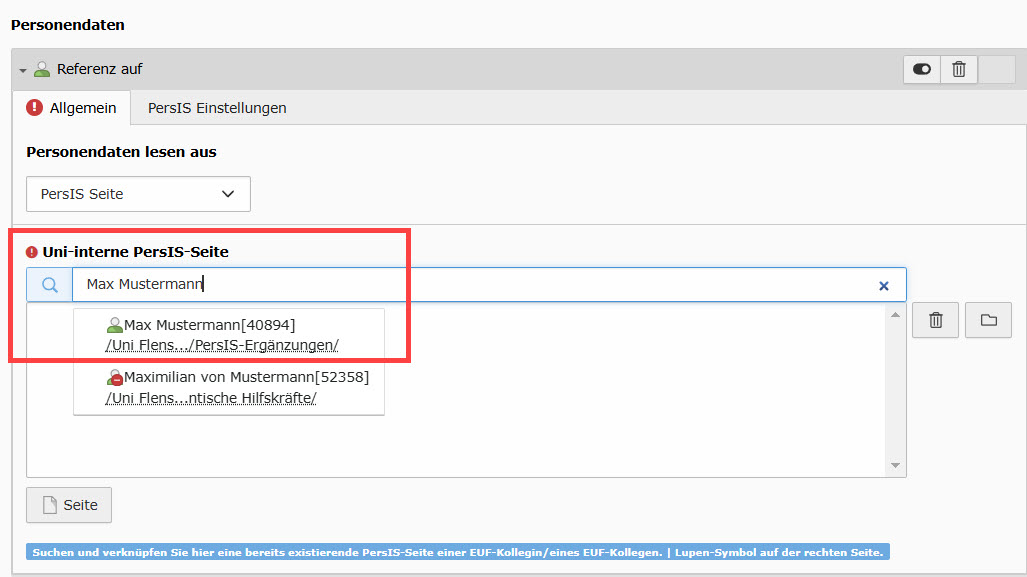Select suggestion Max Mustermann [40894]
Screen dimensions: 1027x577
(209, 325)
